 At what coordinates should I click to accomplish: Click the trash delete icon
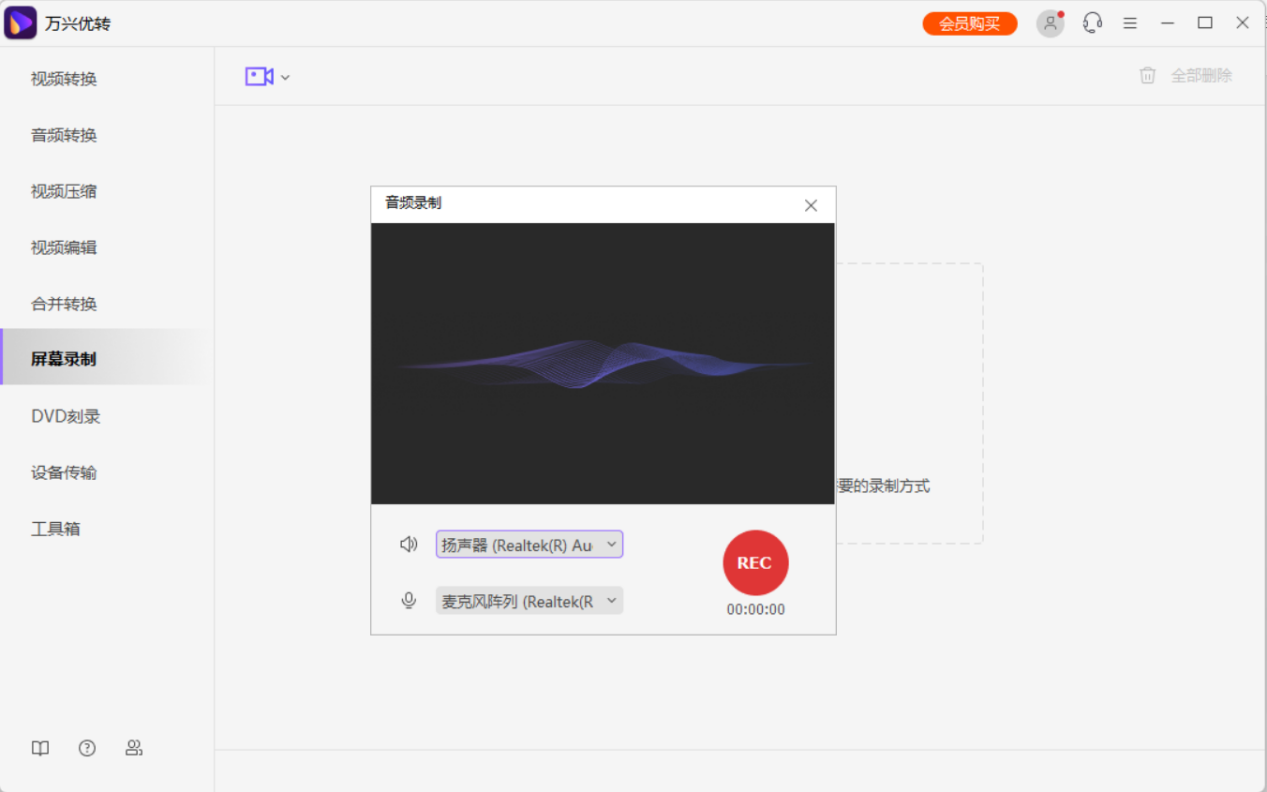coord(1147,75)
